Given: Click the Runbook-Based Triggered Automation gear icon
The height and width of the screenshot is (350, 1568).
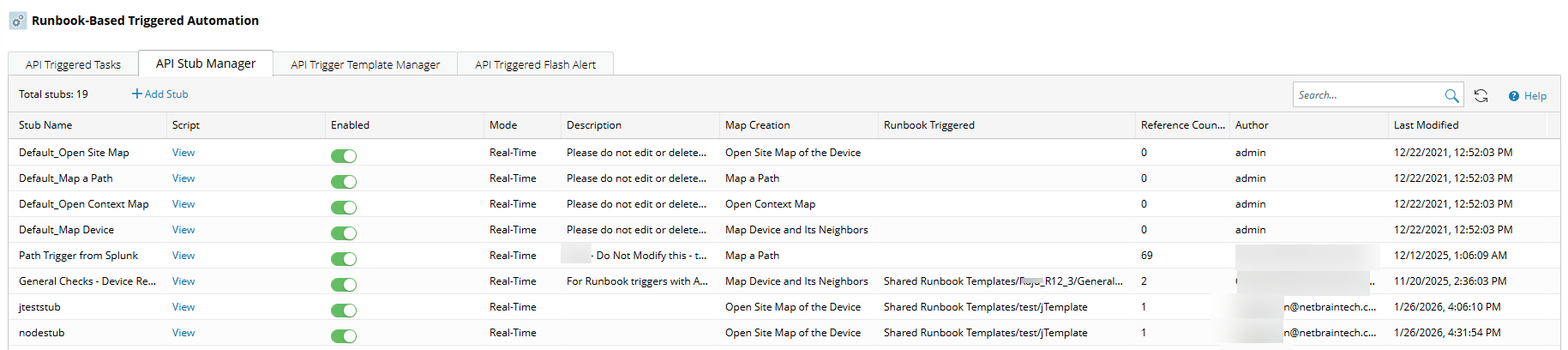Looking at the screenshot, I should click(17, 21).
